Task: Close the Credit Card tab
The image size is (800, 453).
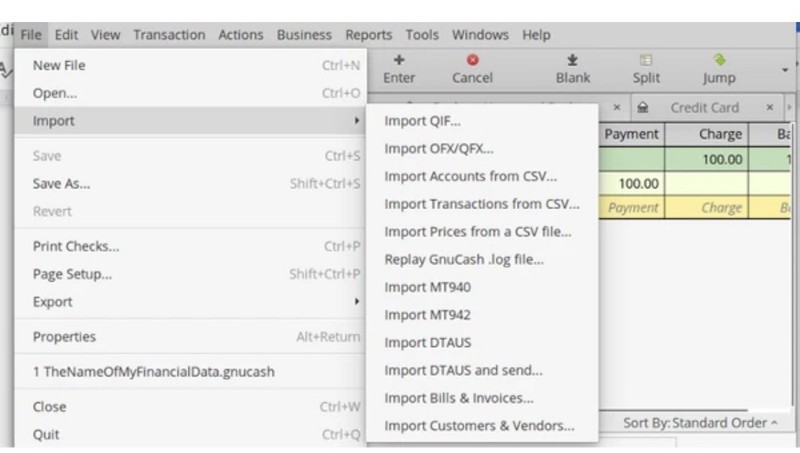Action: pyautogui.click(x=770, y=107)
